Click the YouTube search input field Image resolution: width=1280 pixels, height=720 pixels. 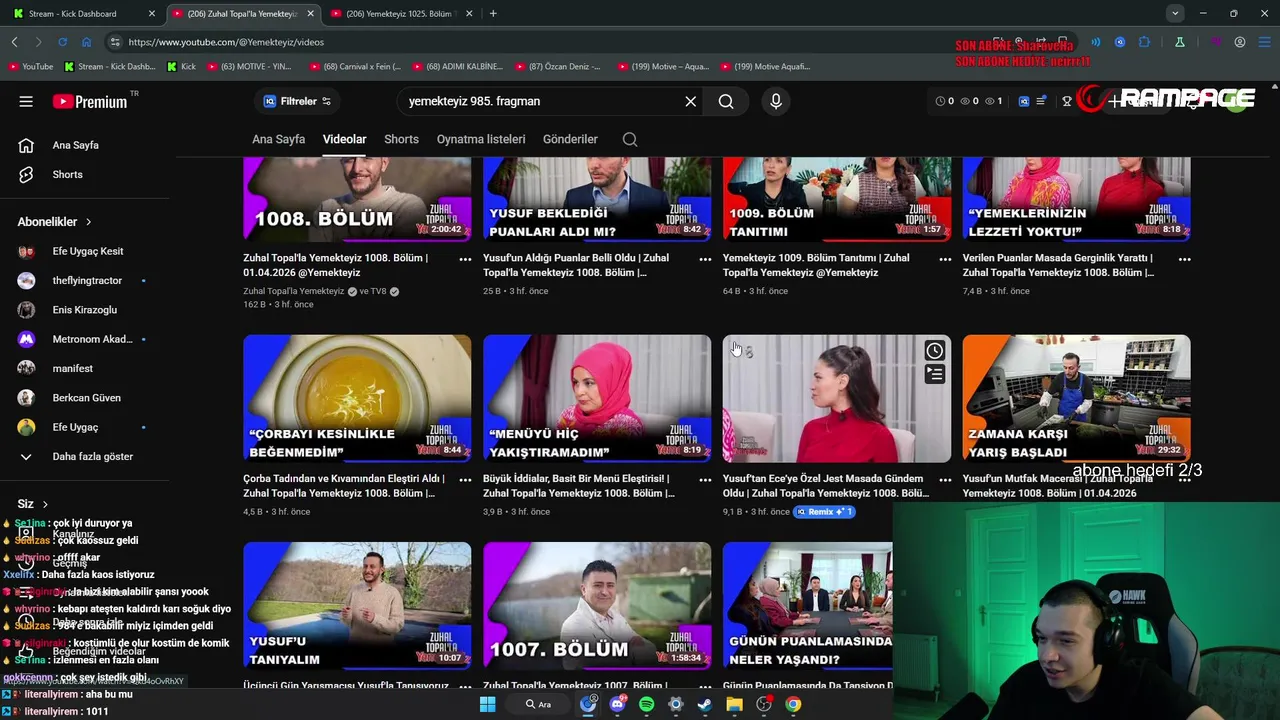tap(540, 101)
